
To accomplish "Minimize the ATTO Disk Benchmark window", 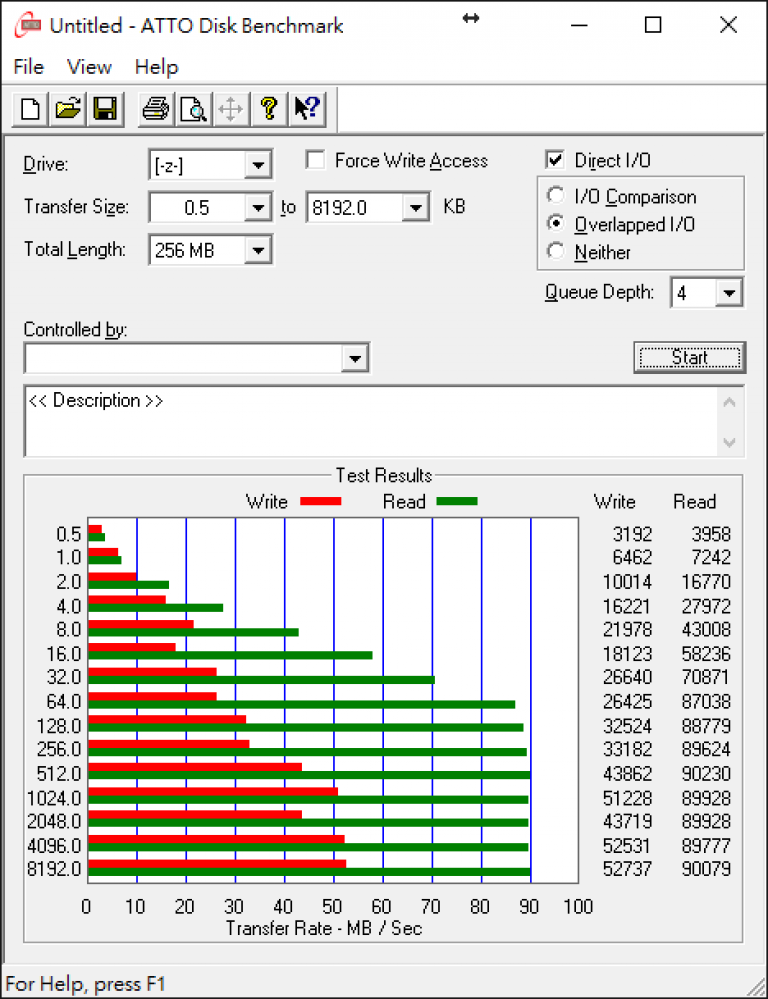I will click(x=579, y=25).
